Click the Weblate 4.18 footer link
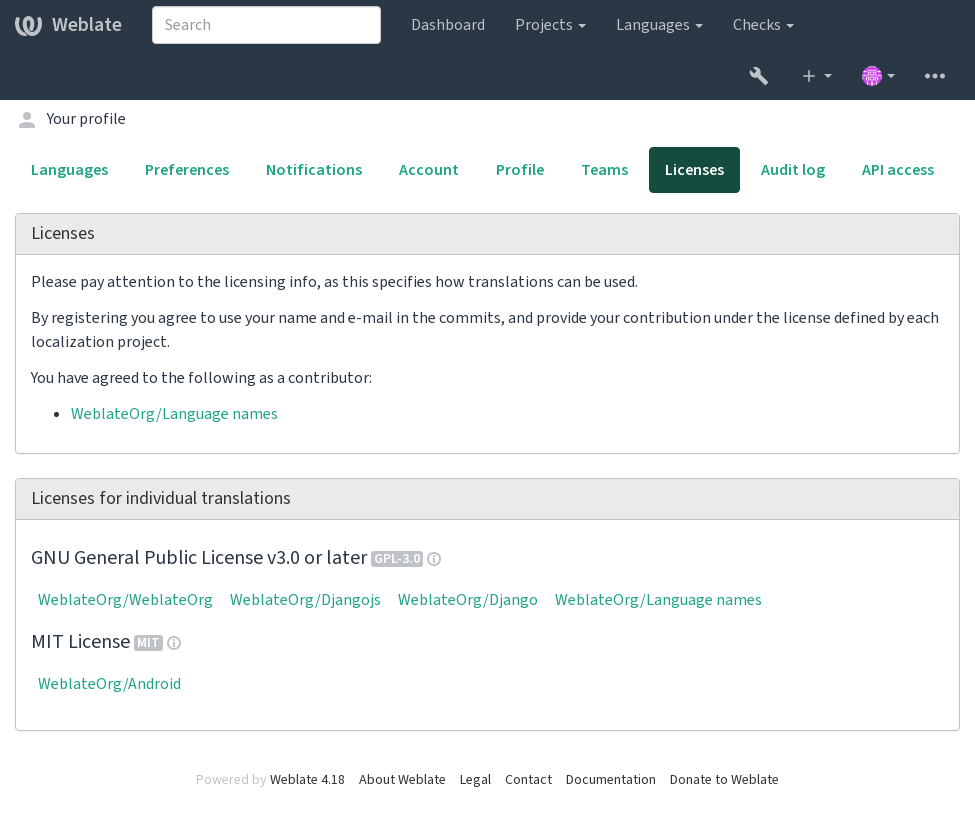 click(307, 779)
